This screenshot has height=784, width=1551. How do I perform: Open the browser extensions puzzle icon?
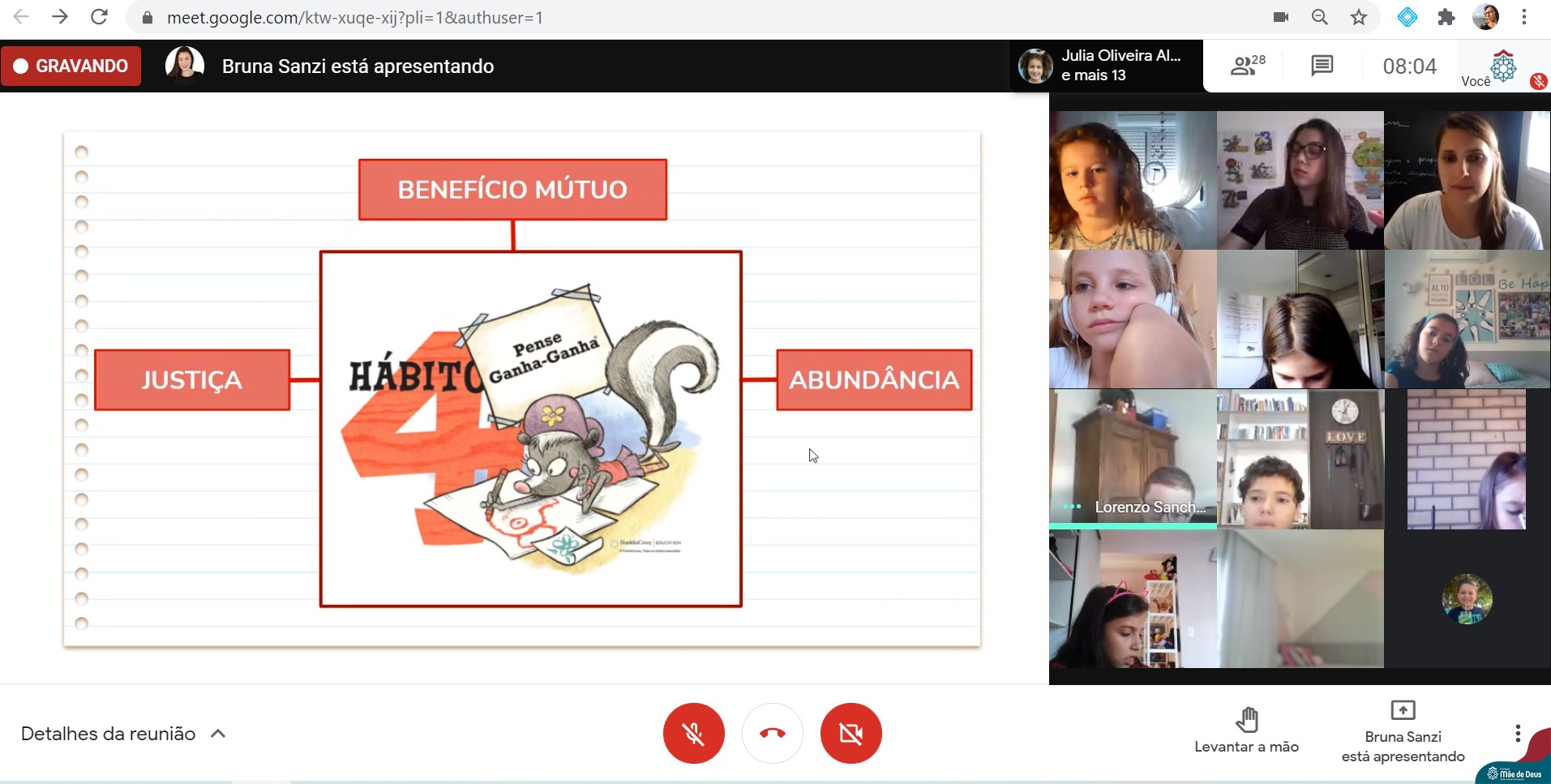click(1446, 17)
